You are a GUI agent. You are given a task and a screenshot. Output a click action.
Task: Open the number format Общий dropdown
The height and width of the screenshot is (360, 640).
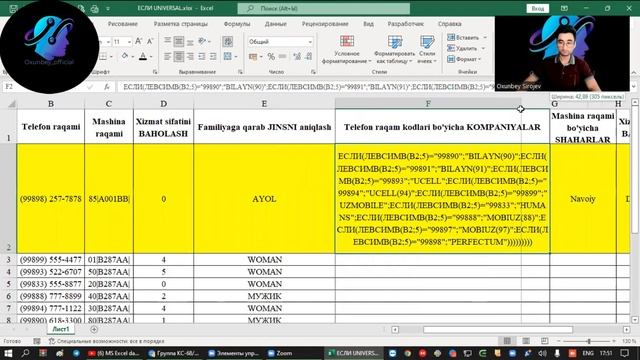point(310,42)
